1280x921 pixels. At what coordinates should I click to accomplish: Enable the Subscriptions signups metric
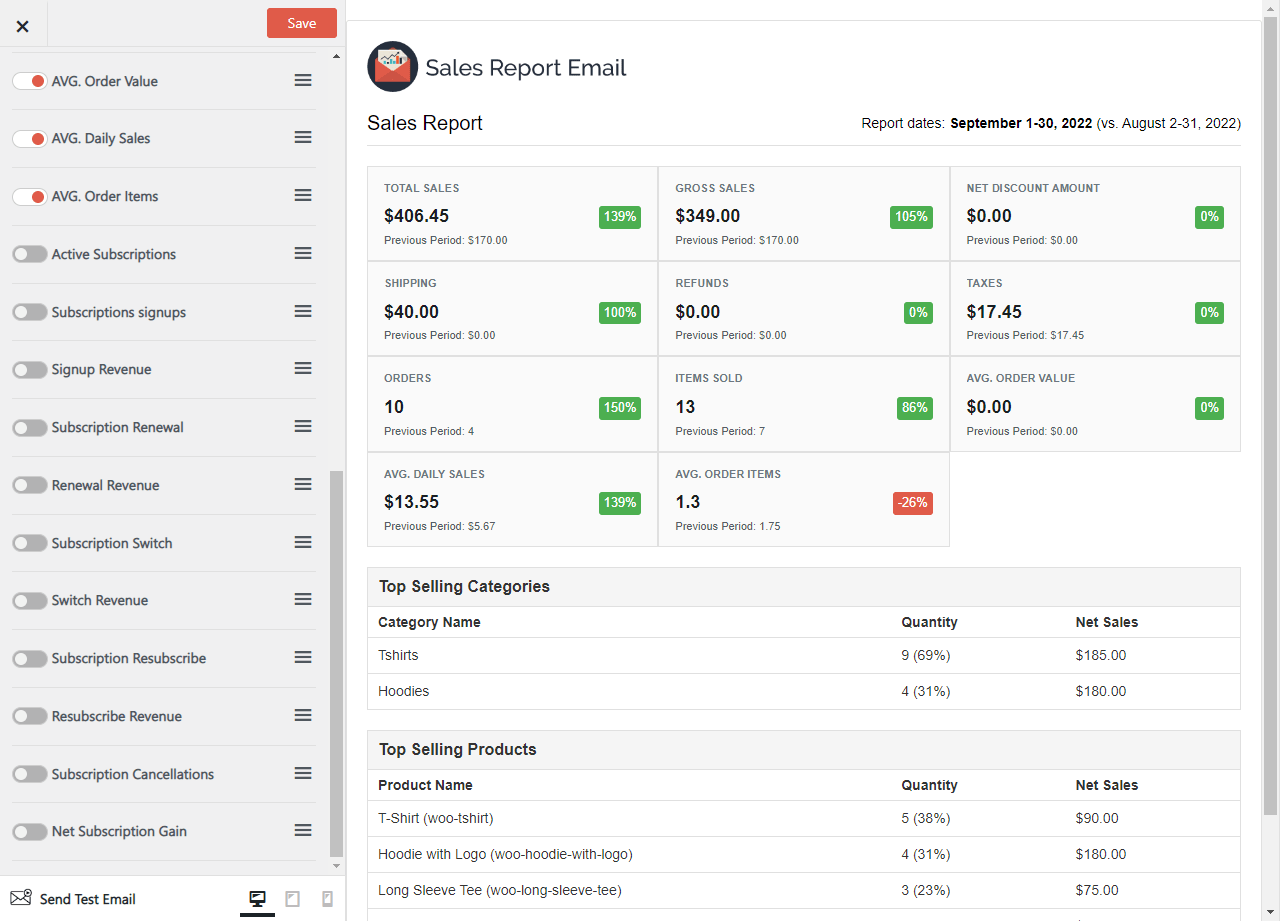point(30,312)
